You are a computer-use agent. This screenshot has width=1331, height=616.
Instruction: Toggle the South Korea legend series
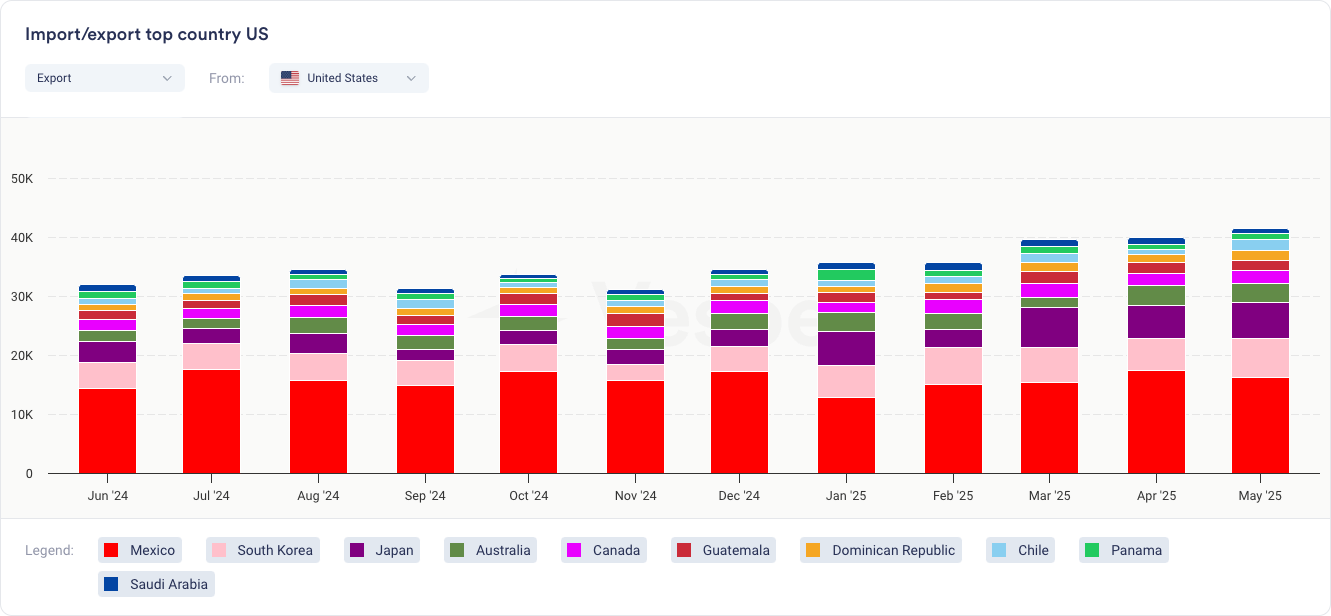coord(263,550)
